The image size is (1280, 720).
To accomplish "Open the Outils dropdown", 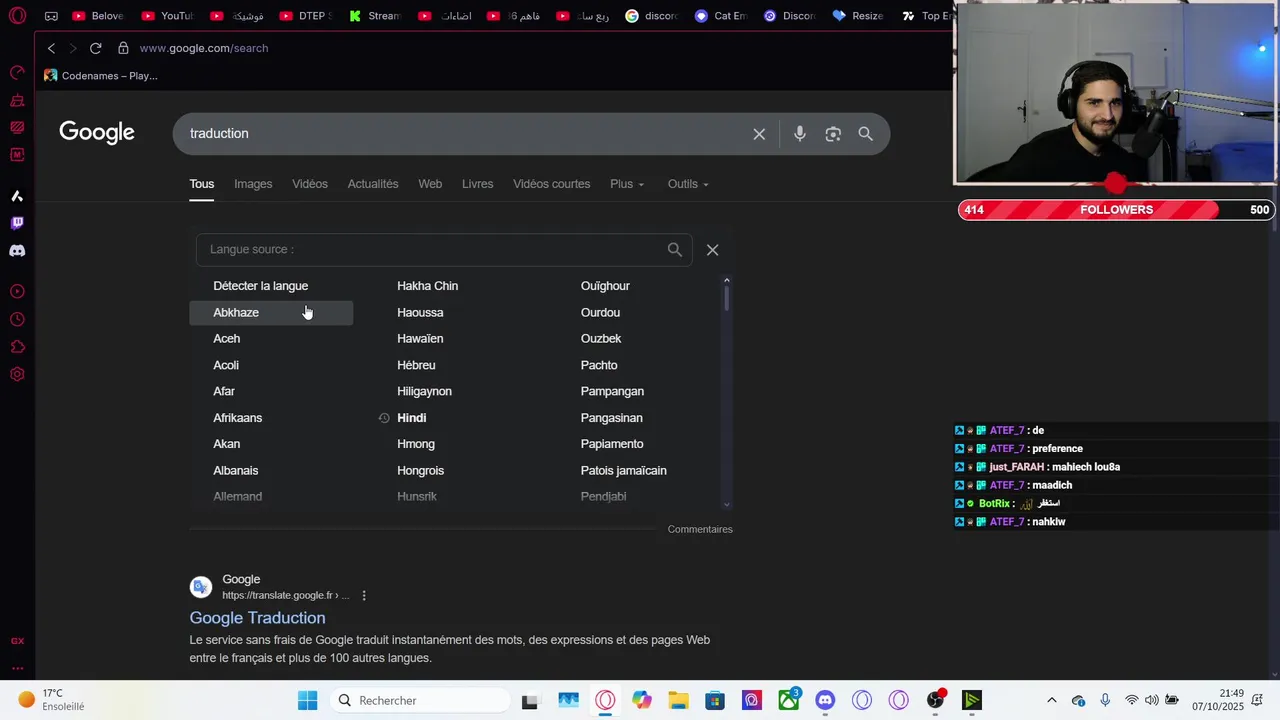I will pos(688,184).
